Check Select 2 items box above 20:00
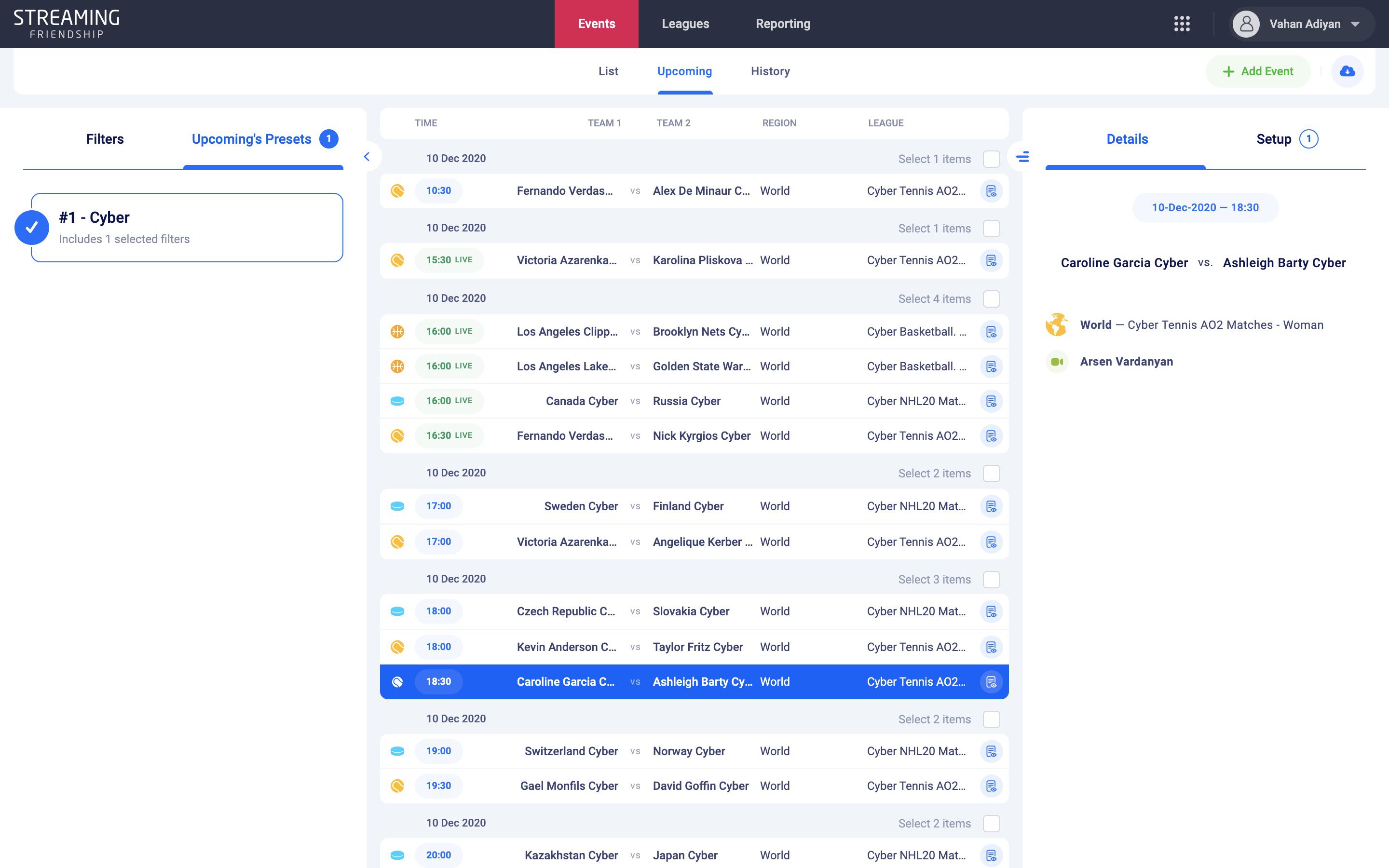Image resolution: width=1389 pixels, height=868 pixels. click(x=991, y=824)
